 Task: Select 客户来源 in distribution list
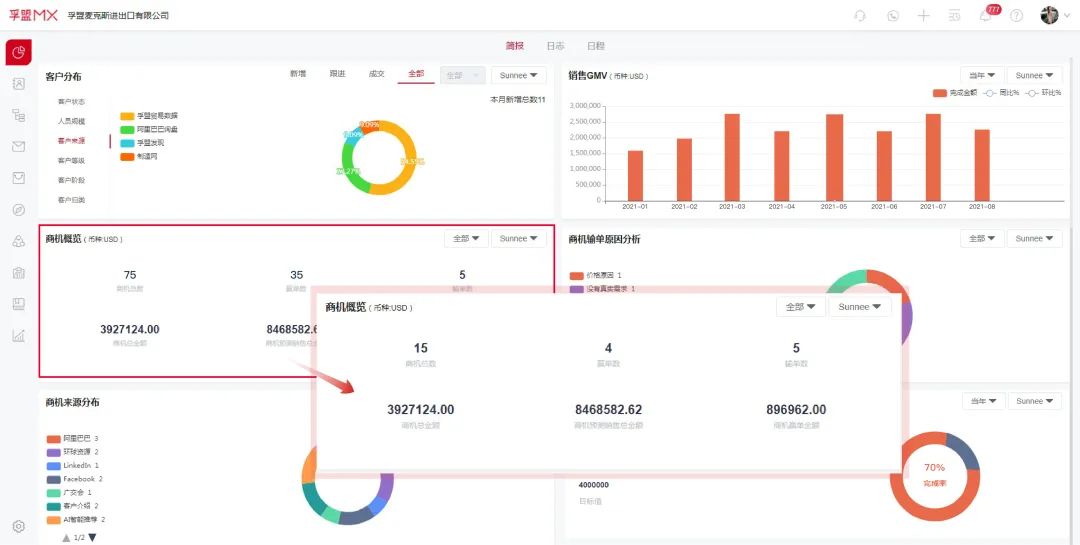[x=72, y=141]
